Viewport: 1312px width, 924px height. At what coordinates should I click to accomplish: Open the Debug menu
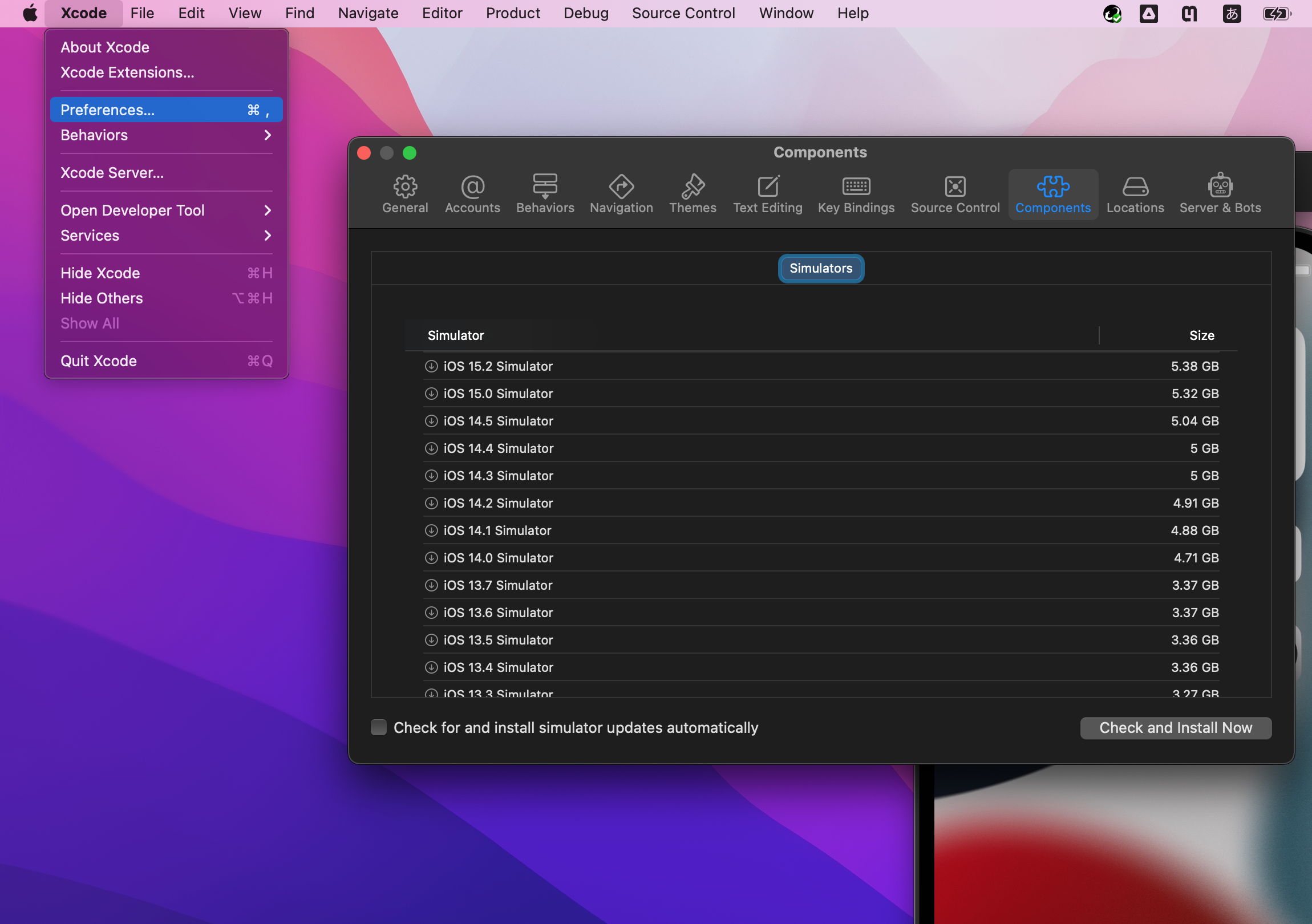tap(586, 13)
